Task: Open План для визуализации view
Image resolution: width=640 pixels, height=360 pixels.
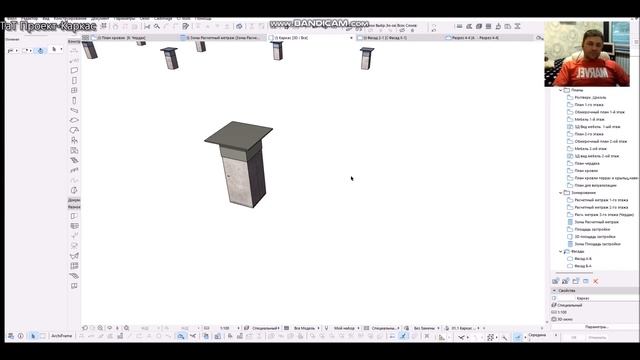Action: click(x=595, y=186)
